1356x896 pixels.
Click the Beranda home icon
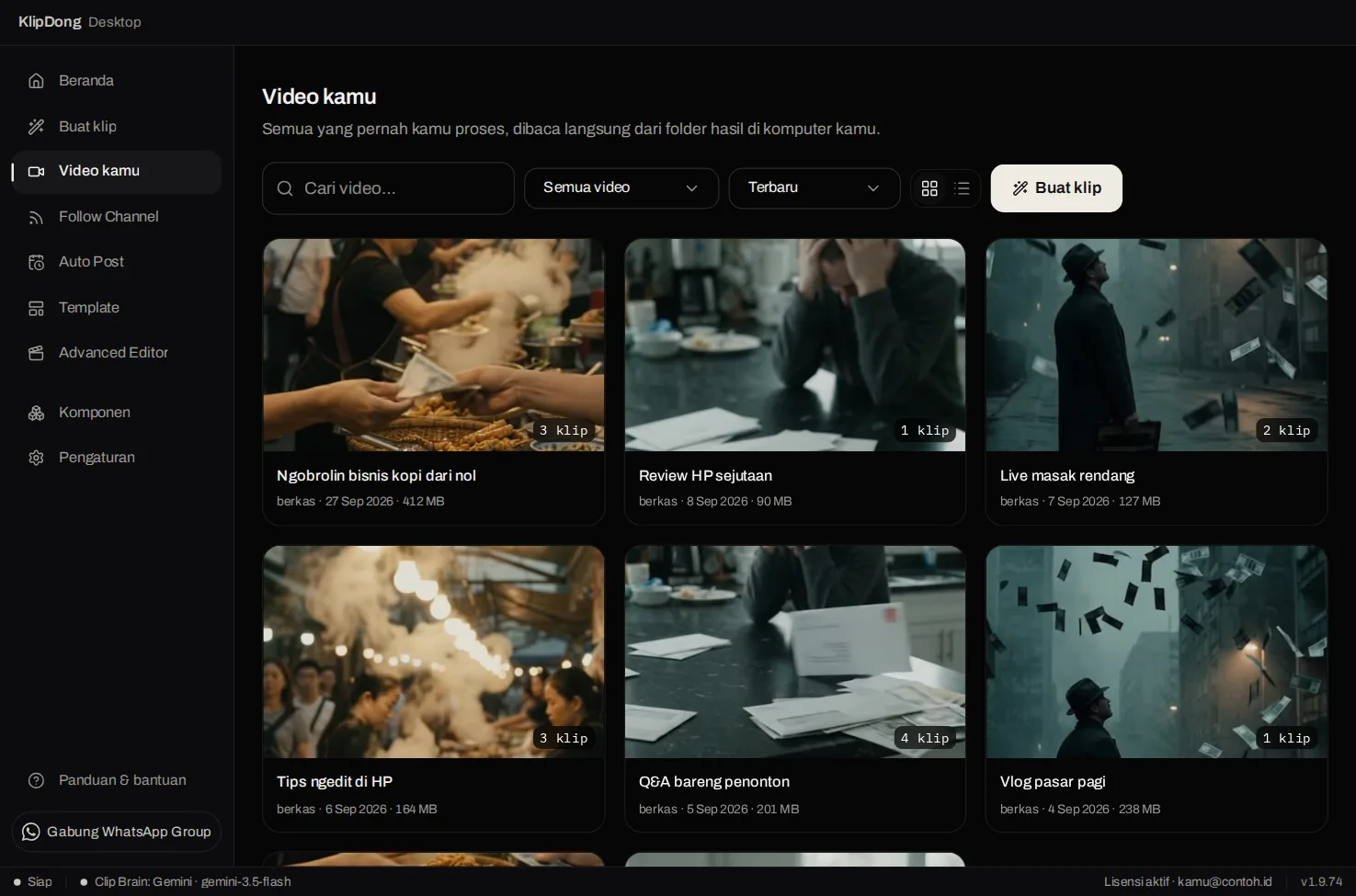coord(36,81)
